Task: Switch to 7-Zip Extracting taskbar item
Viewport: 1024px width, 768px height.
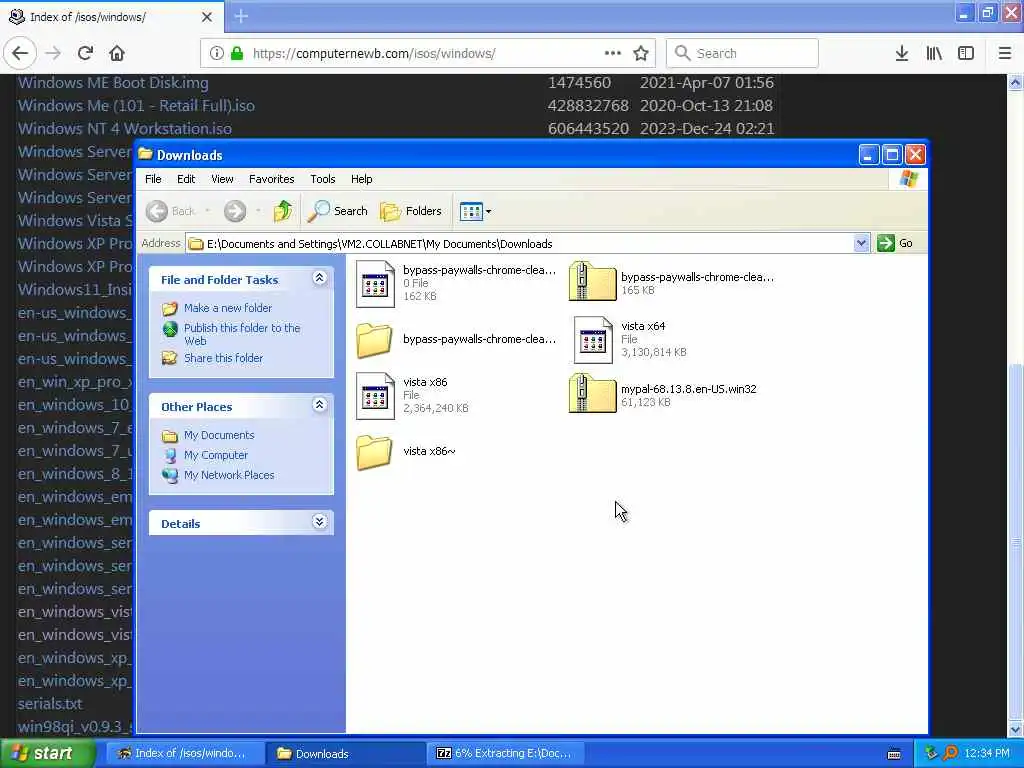Action: (x=504, y=754)
